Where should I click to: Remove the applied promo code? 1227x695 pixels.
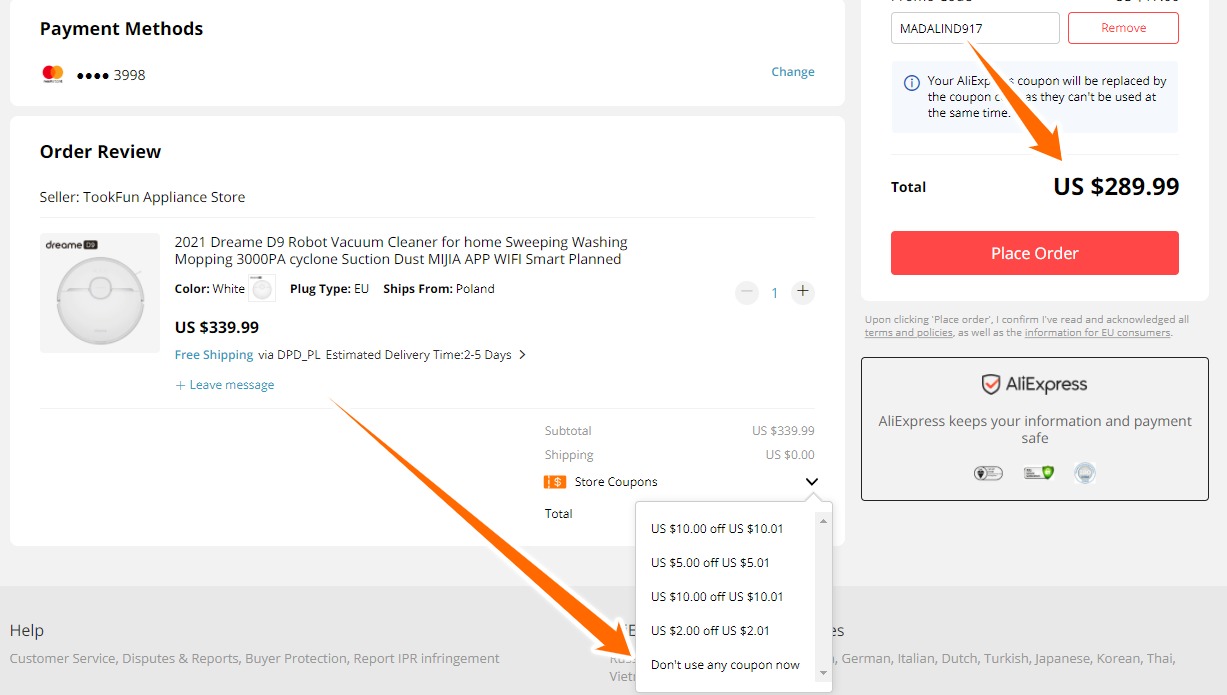pyautogui.click(x=1122, y=28)
